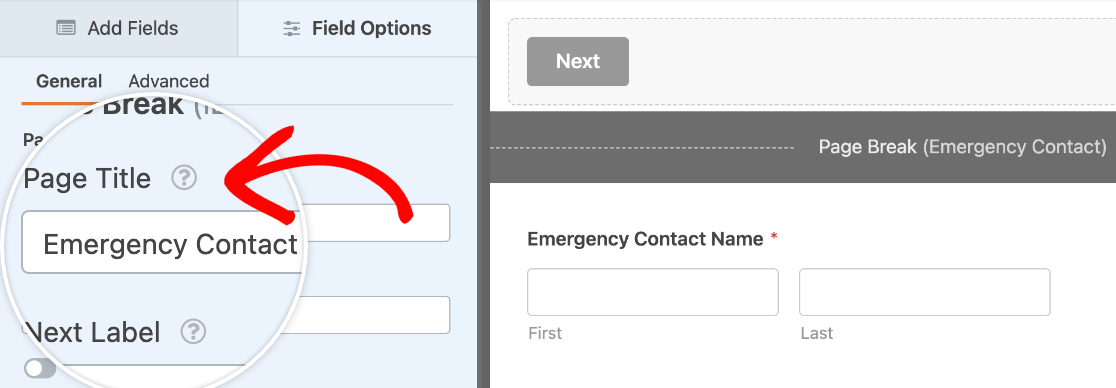Image resolution: width=1116 pixels, height=388 pixels.
Task: Open the Next Label help question icon
Action: [x=194, y=332]
